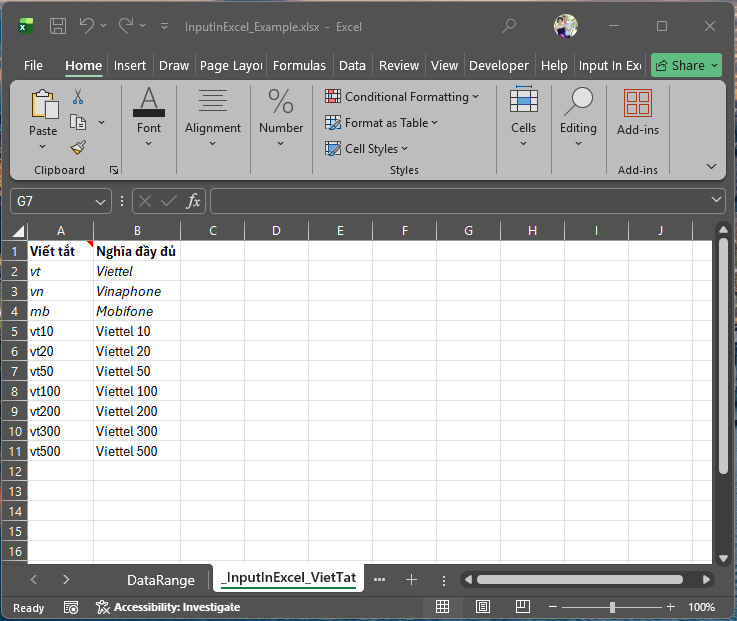The height and width of the screenshot is (621, 737).
Task: Switch to the Insert tab
Action: (x=130, y=65)
